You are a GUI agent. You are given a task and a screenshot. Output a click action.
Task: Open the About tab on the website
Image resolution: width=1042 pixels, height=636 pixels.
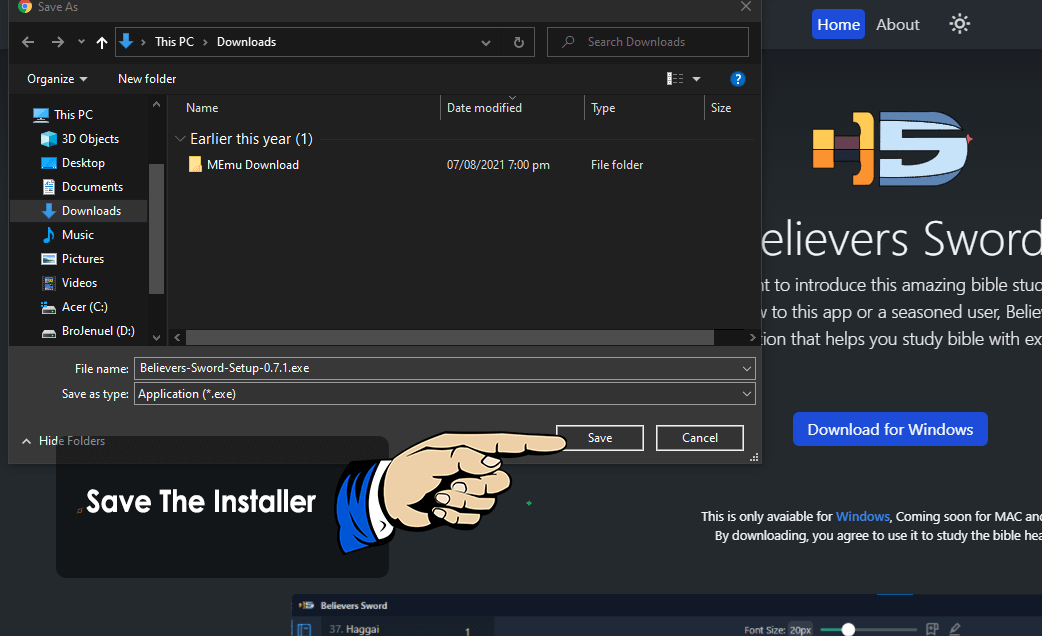point(898,25)
